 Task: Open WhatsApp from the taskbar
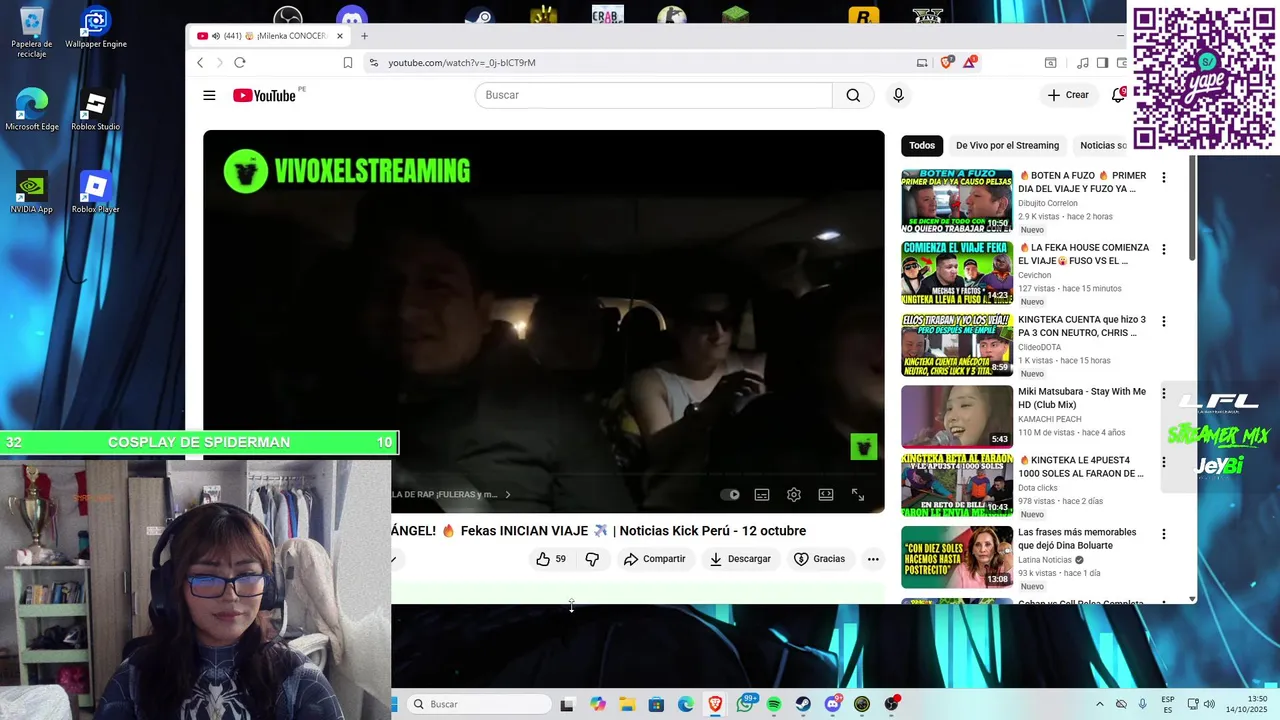coord(745,704)
